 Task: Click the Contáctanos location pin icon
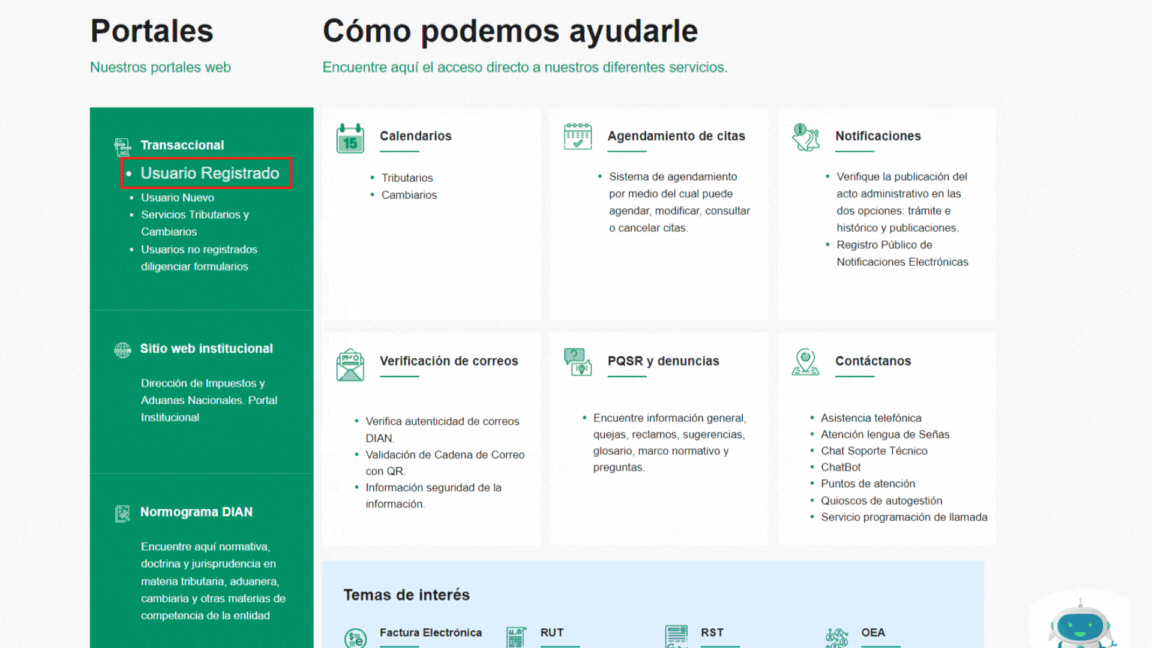(805, 361)
